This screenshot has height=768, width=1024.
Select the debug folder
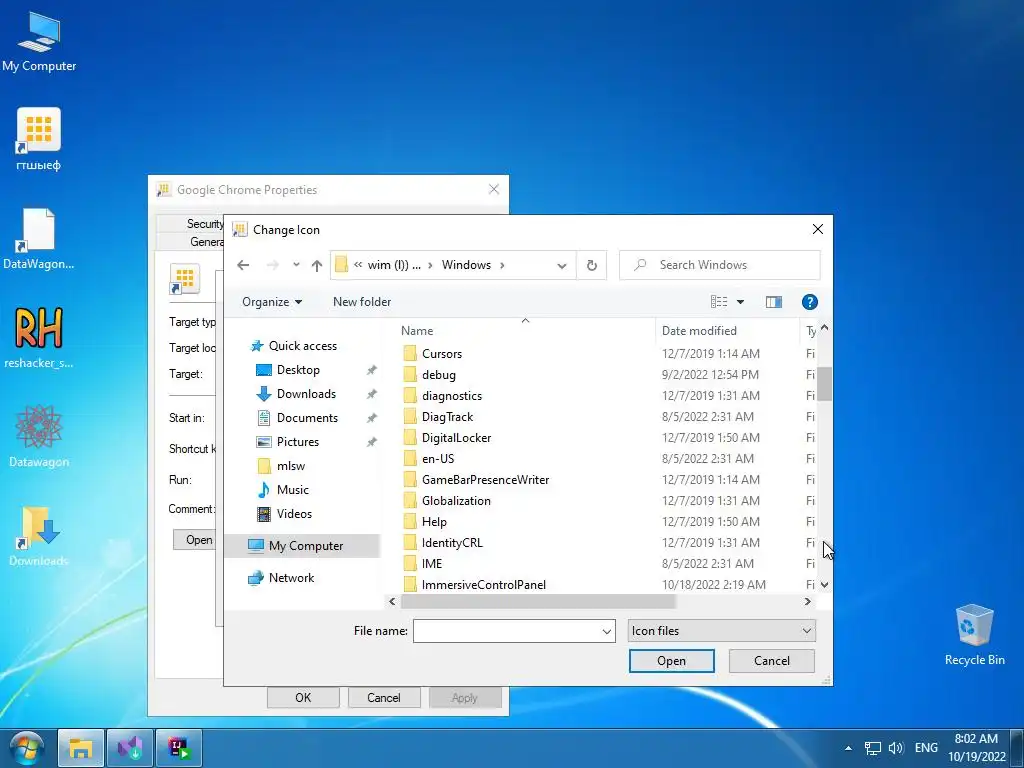pos(439,375)
